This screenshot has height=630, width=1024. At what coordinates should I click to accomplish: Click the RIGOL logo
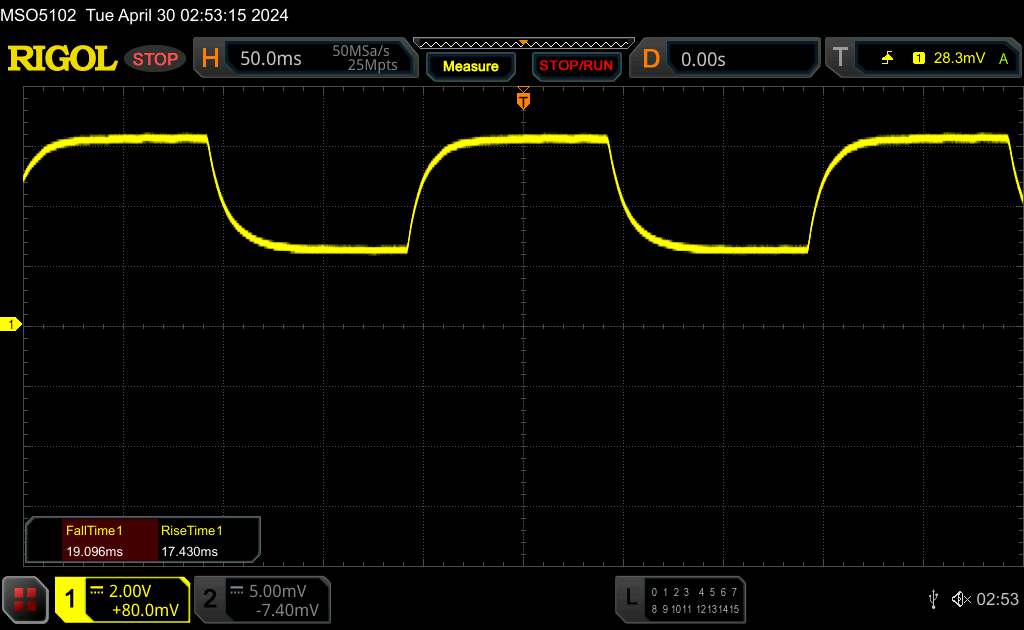(x=62, y=59)
